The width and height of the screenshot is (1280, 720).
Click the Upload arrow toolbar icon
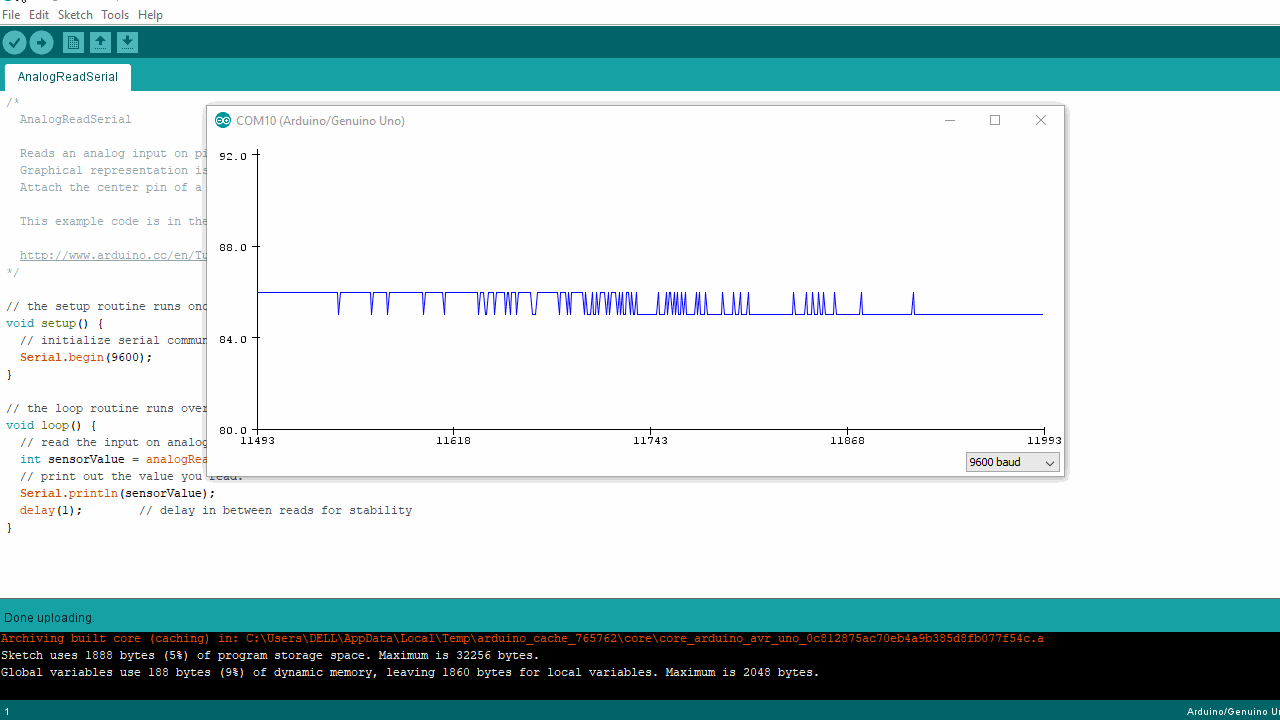pos(41,42)
